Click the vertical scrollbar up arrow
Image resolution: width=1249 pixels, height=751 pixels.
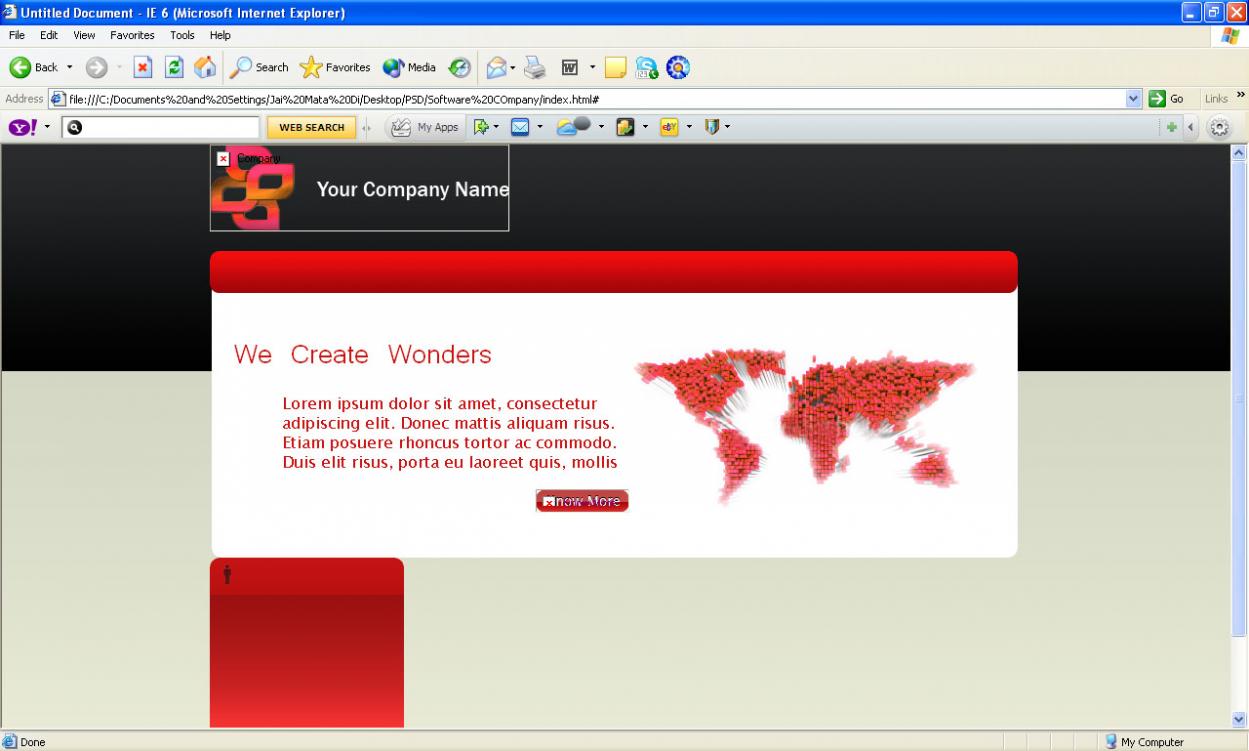click(1239, 153)
